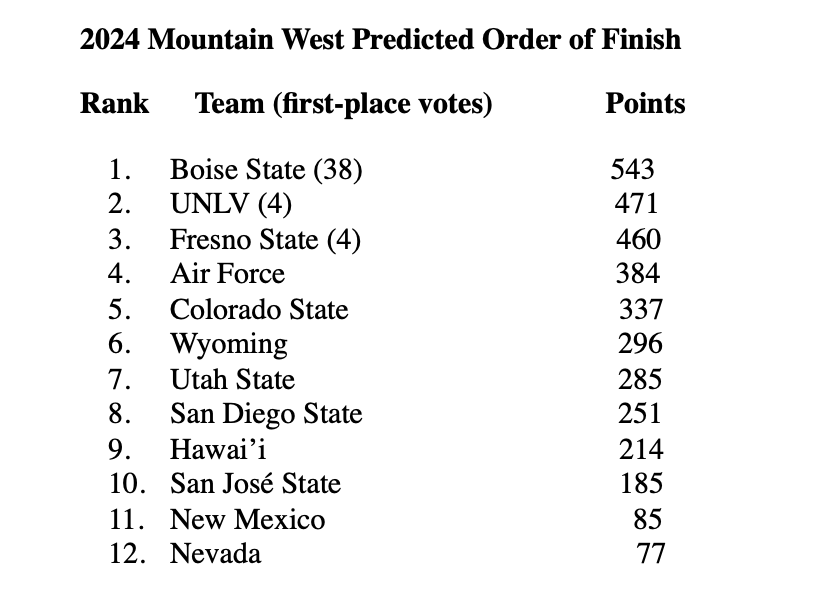Click the Utah State team name
The height and width of the screenshot is (600, 830).
(232, 380)
